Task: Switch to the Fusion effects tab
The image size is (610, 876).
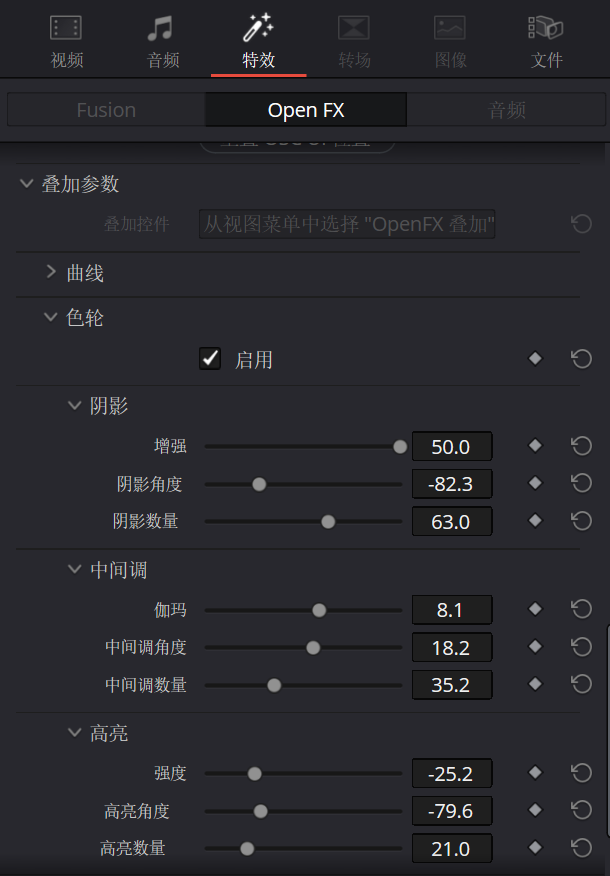Action: [106, 110]
